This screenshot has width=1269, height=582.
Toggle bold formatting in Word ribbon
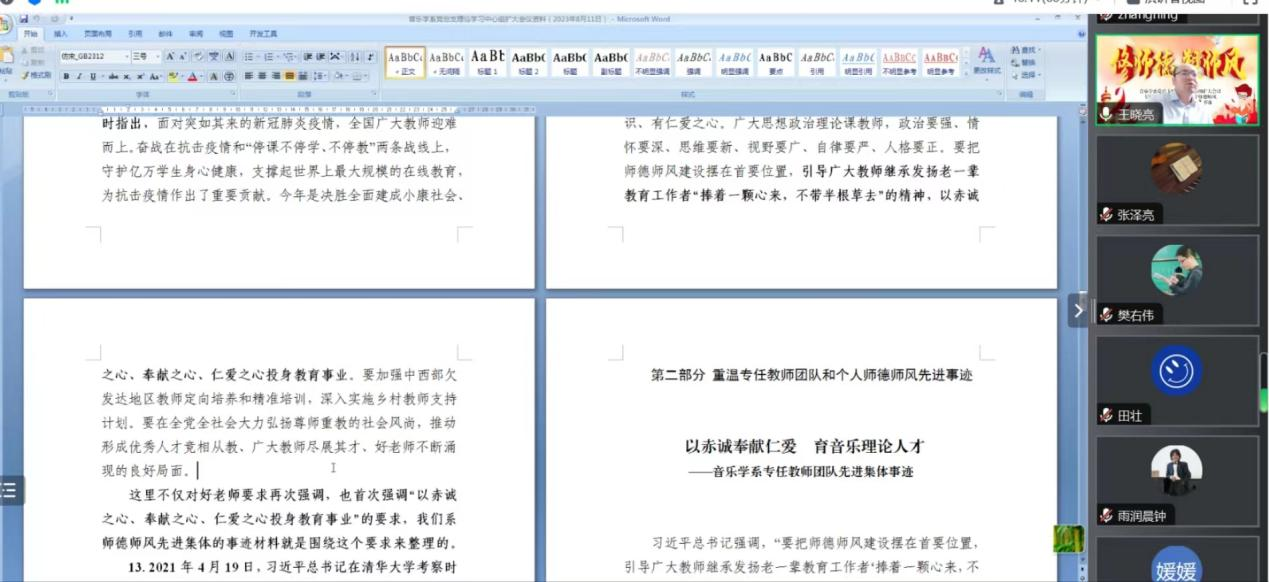click(x=66, y=76)
